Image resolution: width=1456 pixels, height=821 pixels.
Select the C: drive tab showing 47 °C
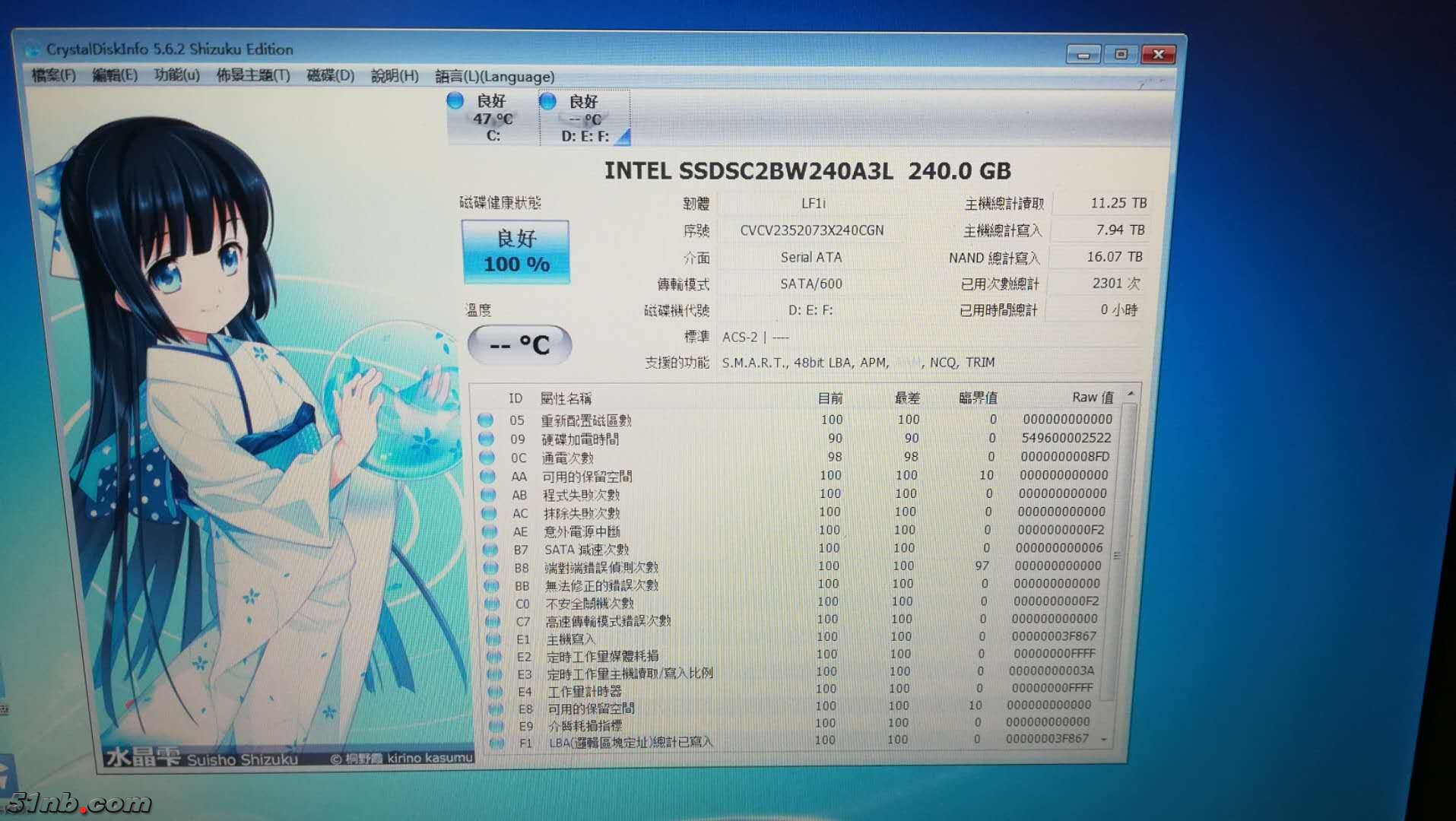(x=493, y=119)
